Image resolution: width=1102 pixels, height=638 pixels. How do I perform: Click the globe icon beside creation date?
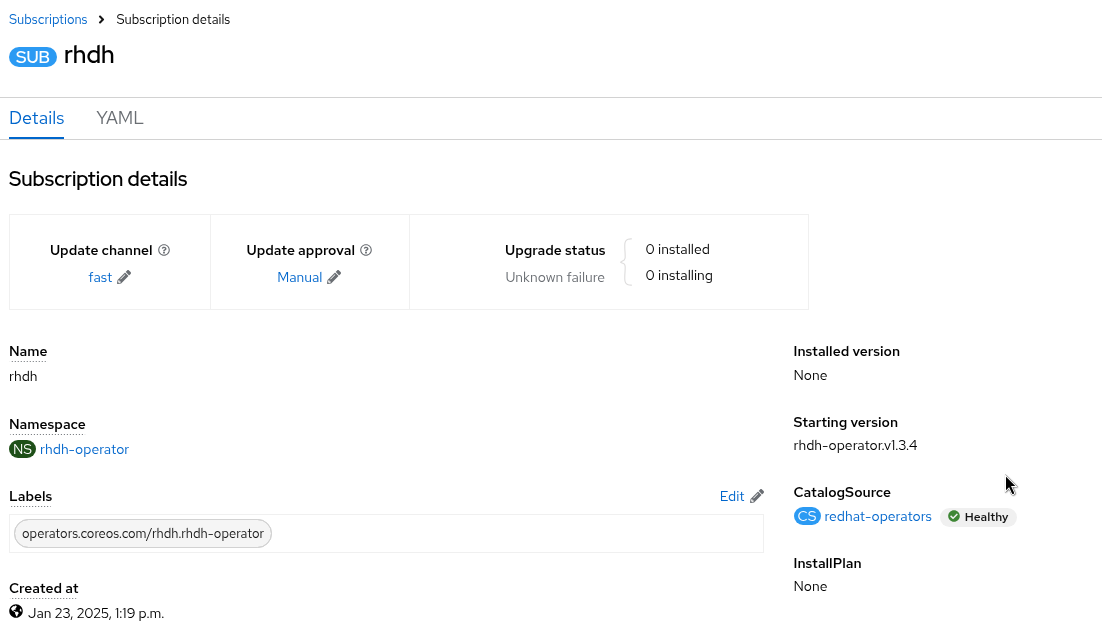pyautogui.click(x=16, y=612)
